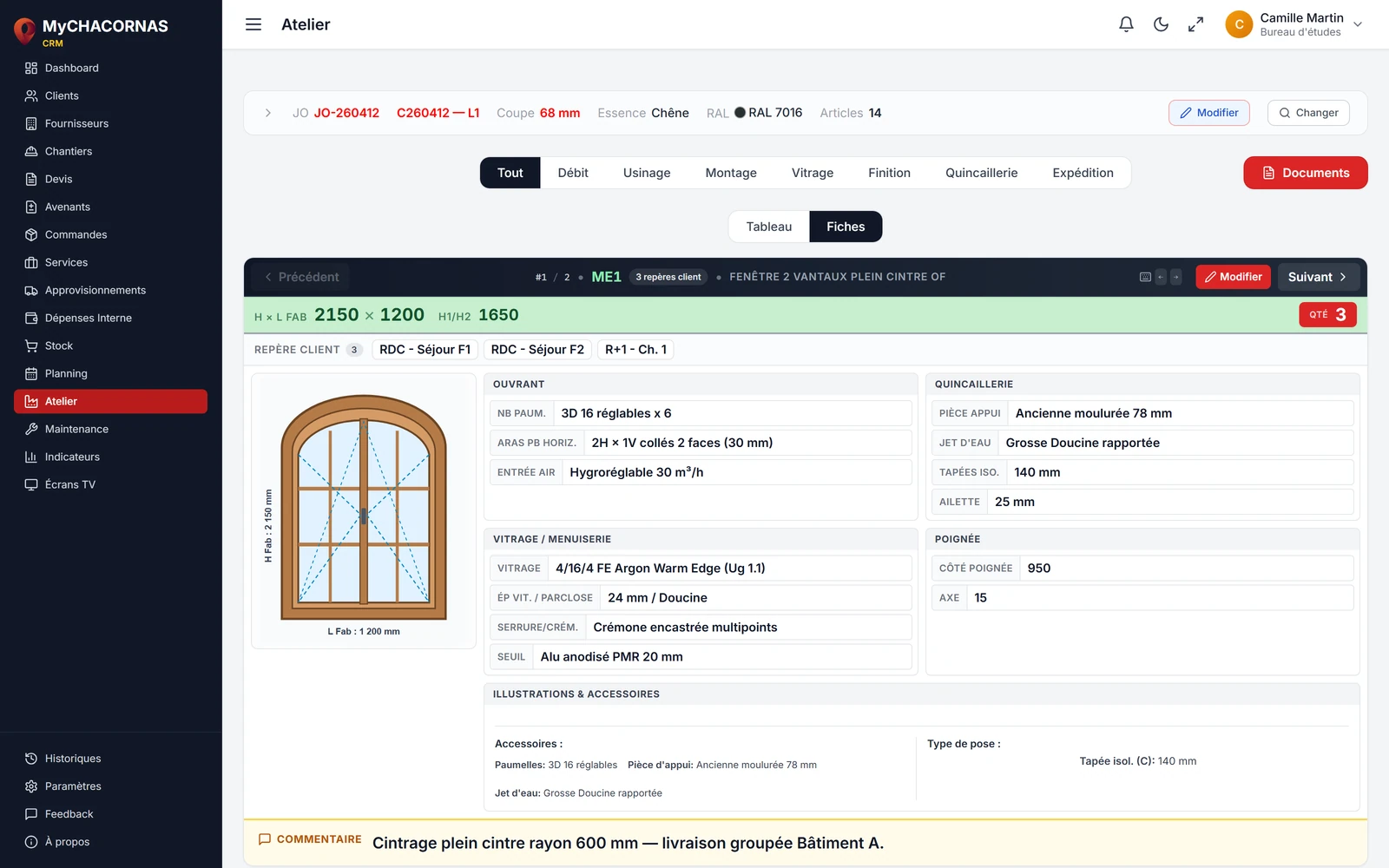1389x868 pixels.
Task: Click the small right arrow key icon
Action: click(x=1176, y=277)
